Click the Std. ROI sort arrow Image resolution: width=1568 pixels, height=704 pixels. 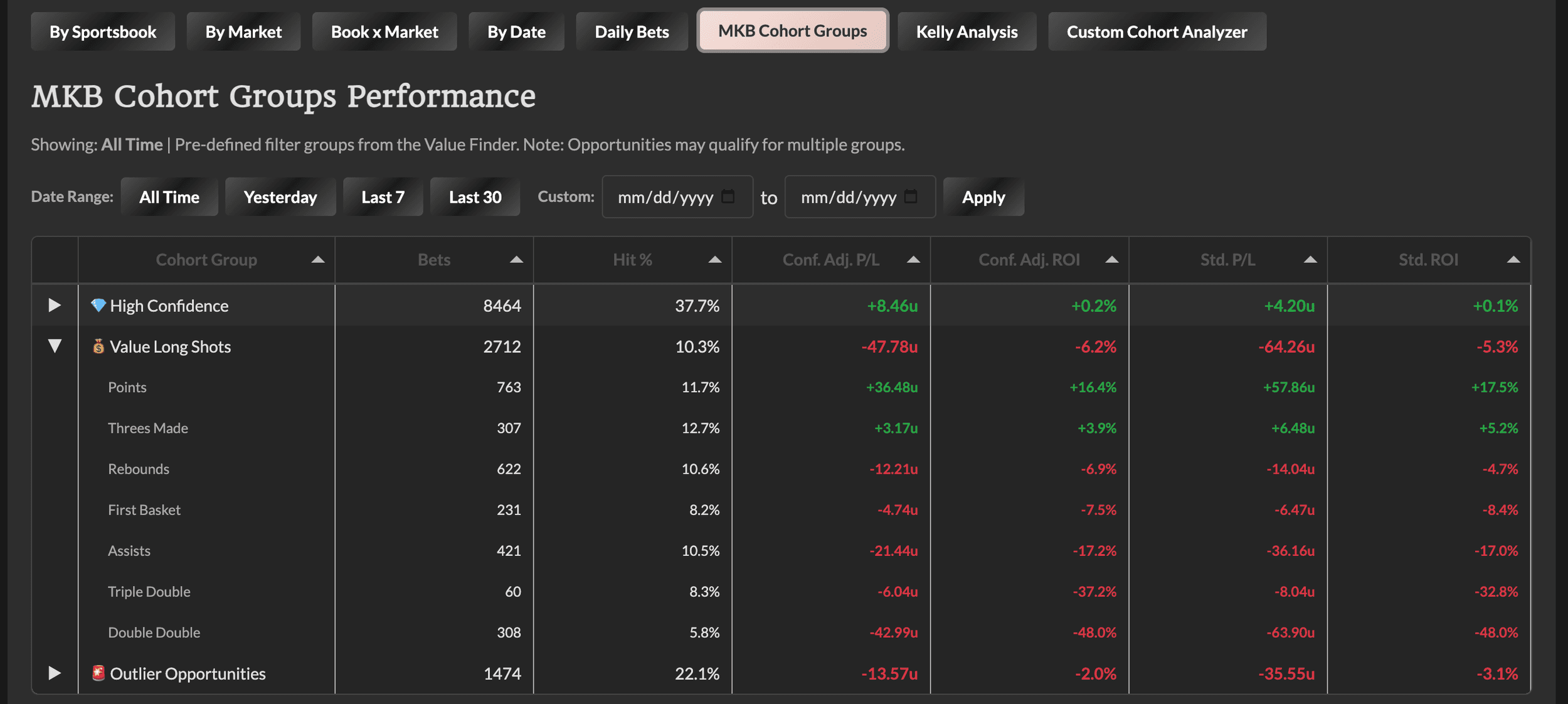coord(1513,260)
